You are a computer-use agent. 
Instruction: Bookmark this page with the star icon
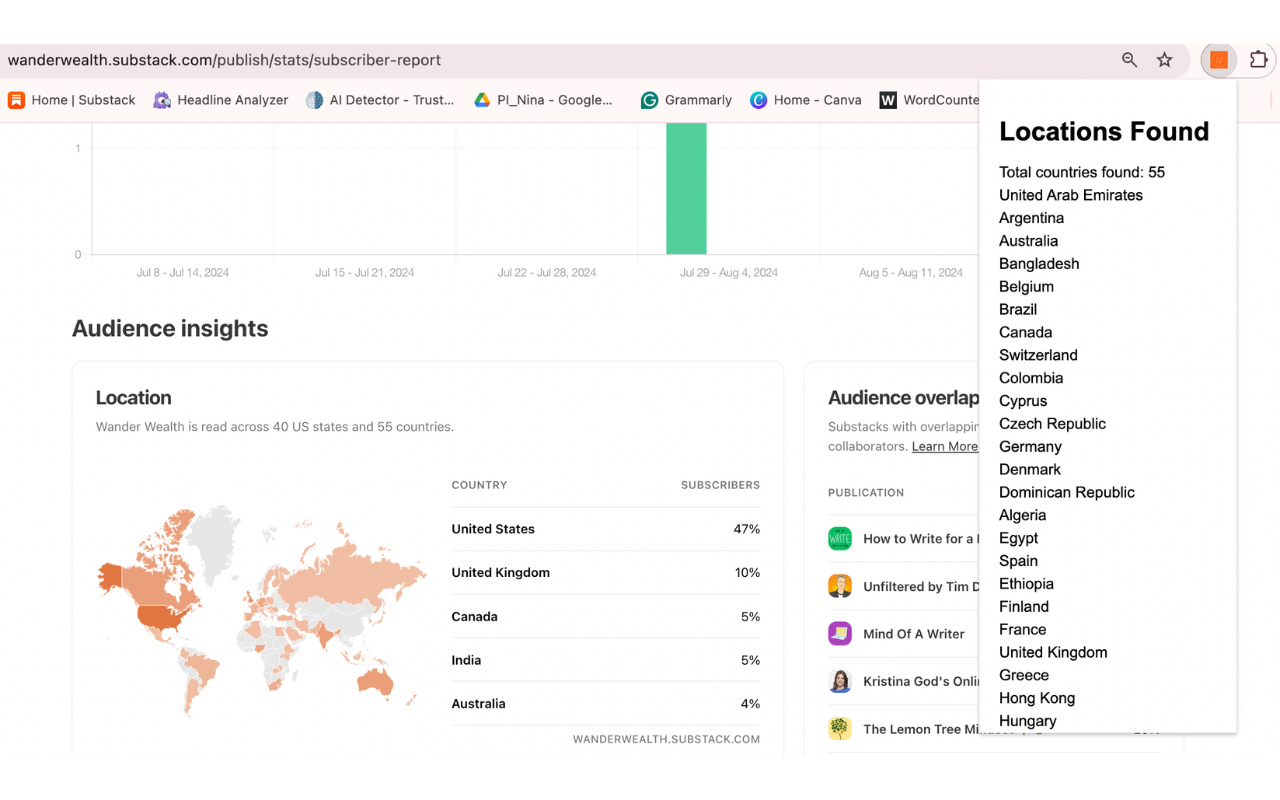coord(1164,60)
